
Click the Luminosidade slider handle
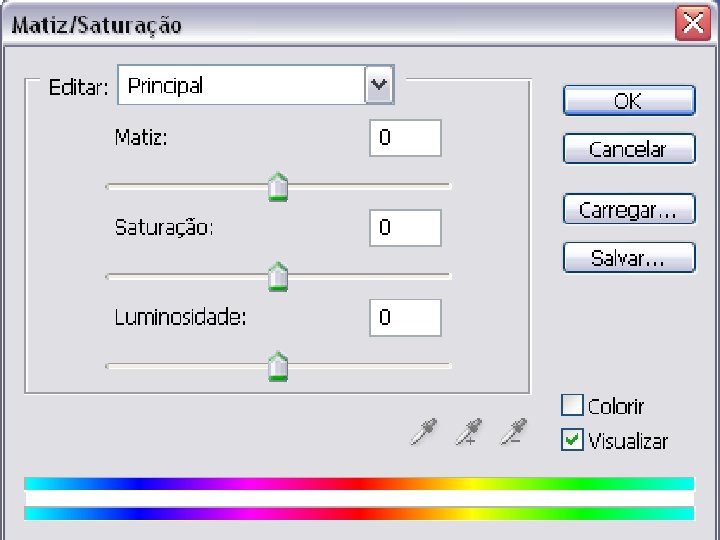(x=278, y=366)
